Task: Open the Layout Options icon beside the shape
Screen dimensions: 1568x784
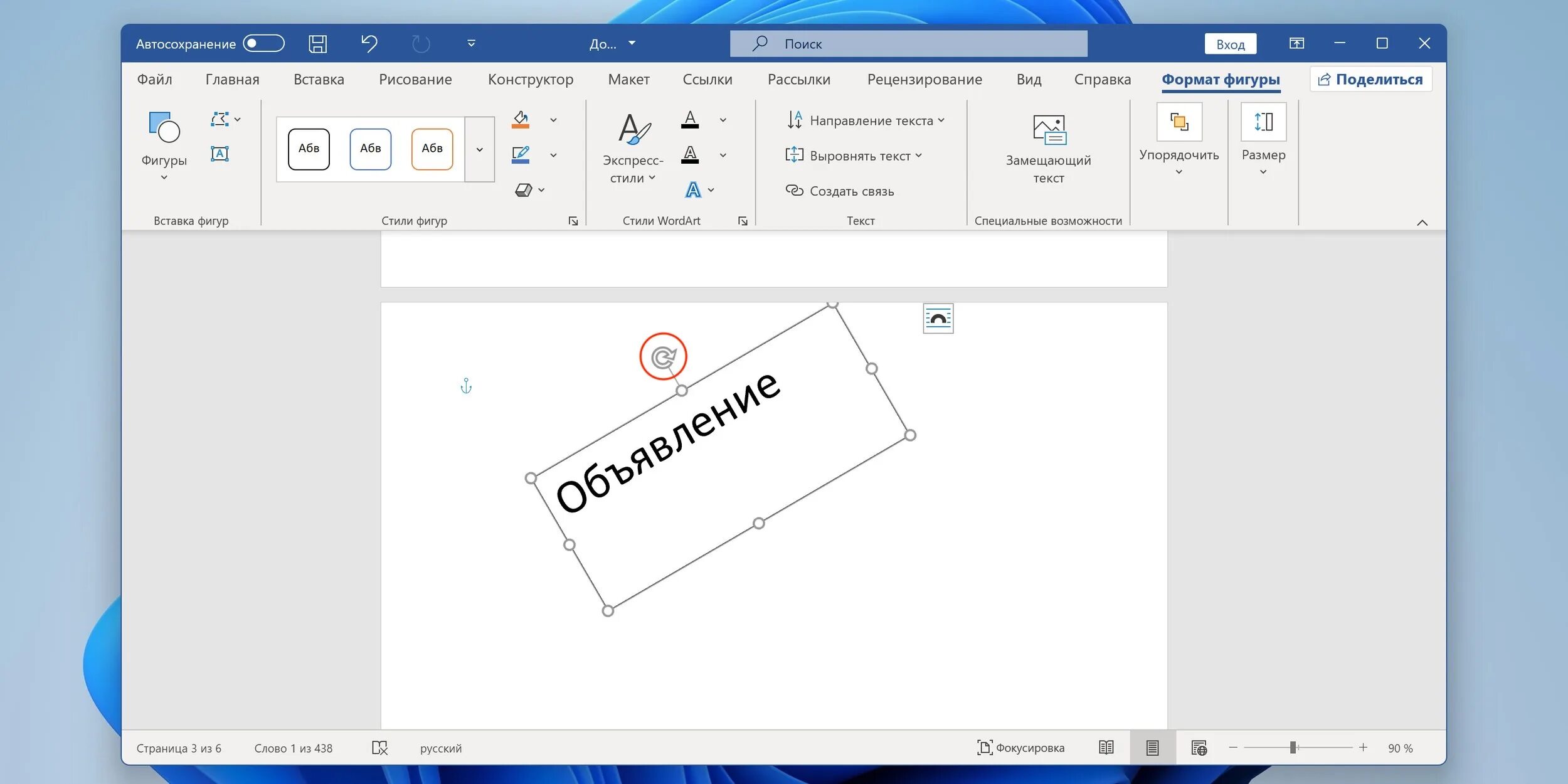Action: (x=938, y=319)
